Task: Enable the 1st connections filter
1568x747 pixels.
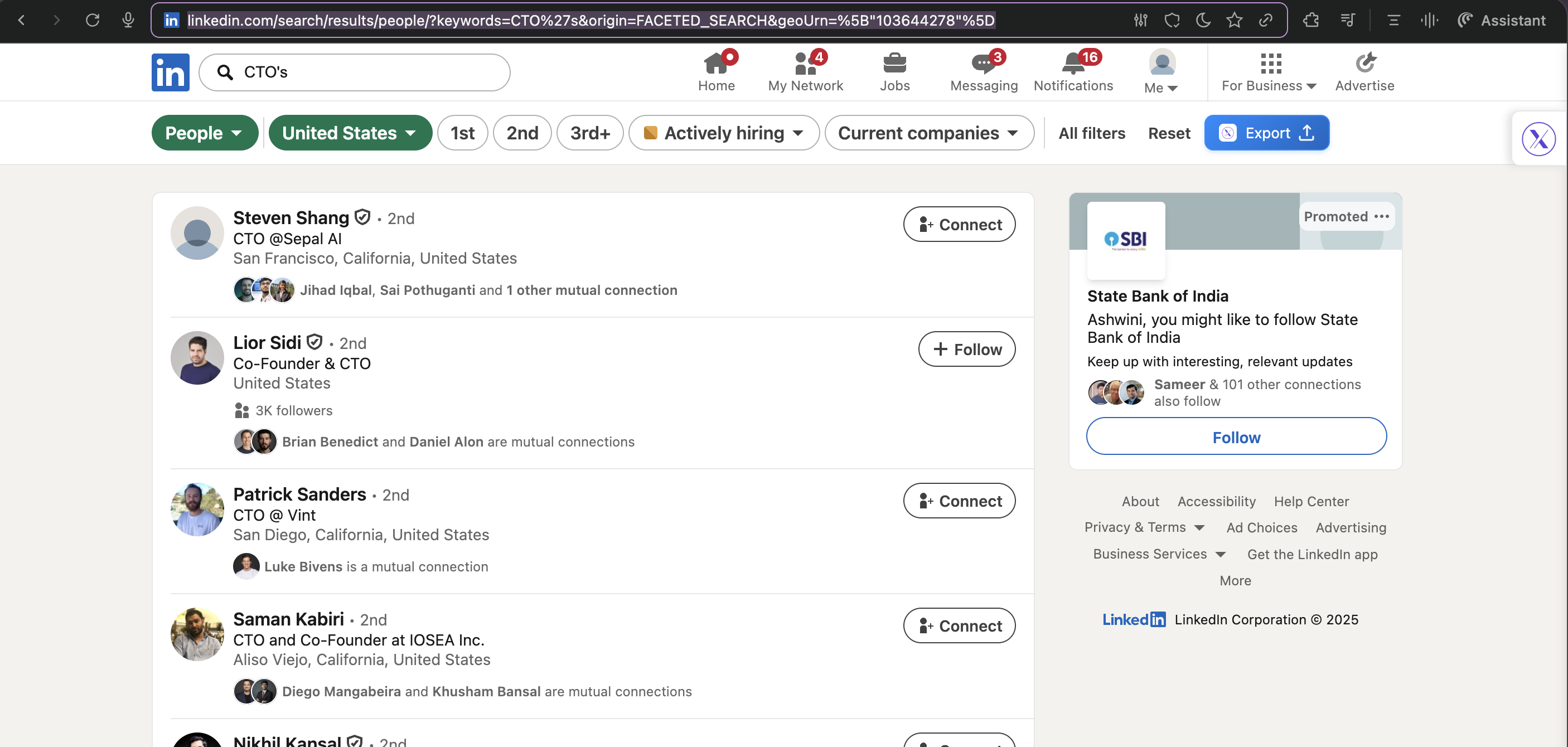Action: [x=463, y=133]
